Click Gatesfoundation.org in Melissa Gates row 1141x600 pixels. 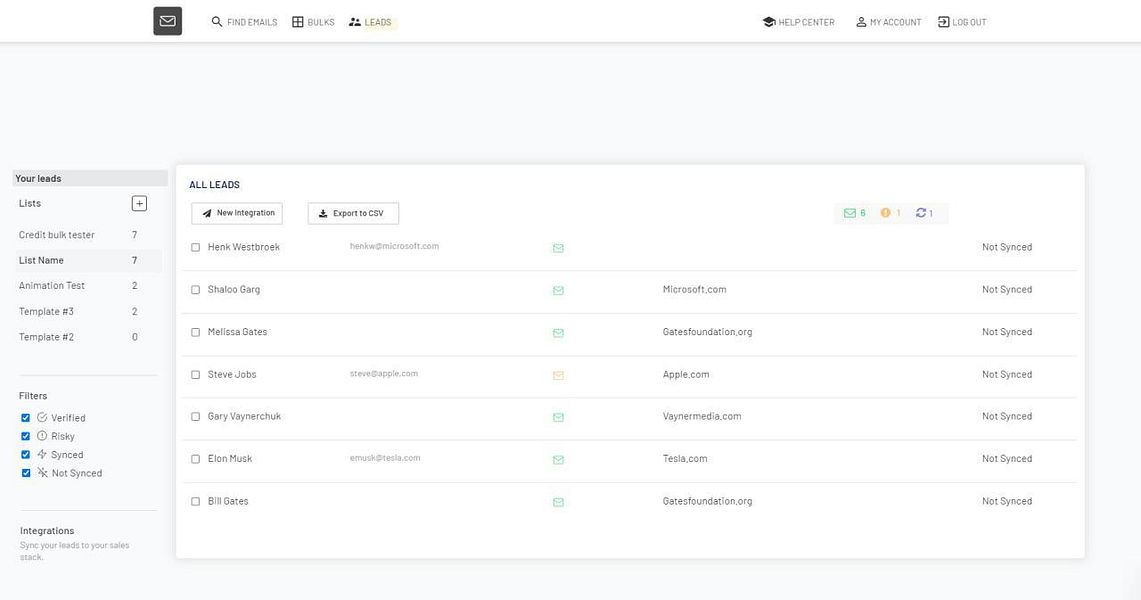pyautogui.click(x=707, y=332)
